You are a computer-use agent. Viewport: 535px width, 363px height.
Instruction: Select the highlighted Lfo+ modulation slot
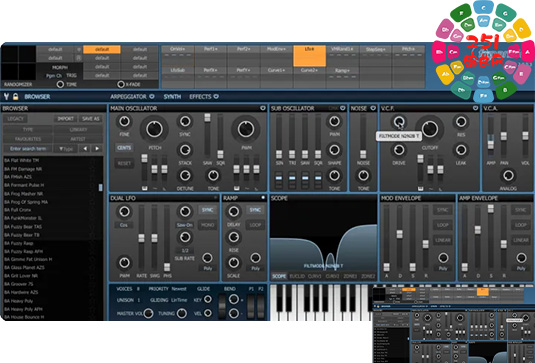(309, 56)
